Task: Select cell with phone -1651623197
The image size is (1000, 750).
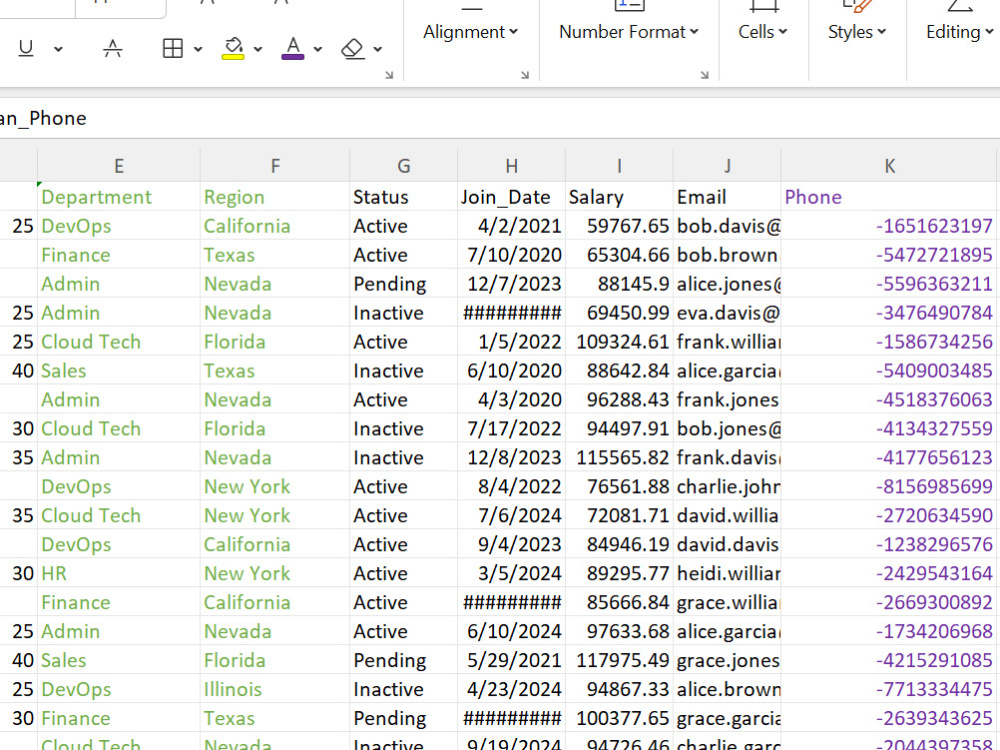Action: pos(889,226)
